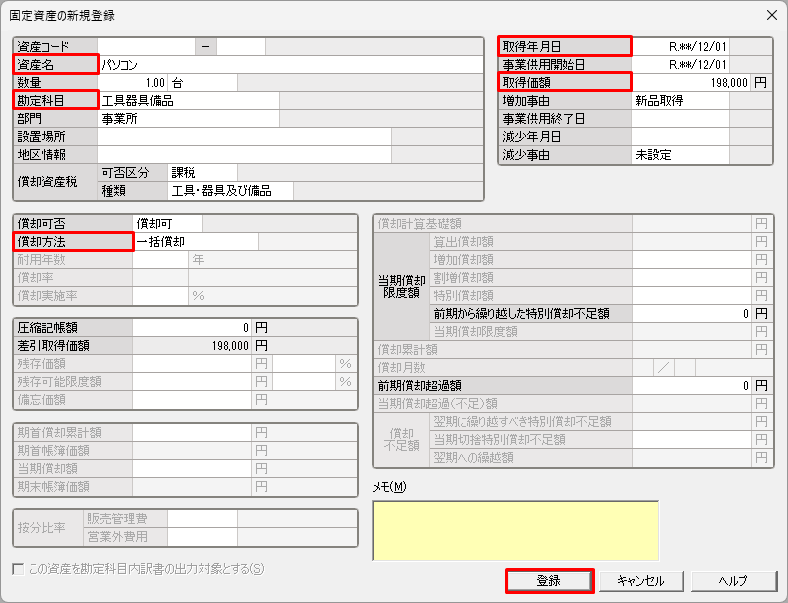Click the 取得年月日 date field

tap(681, 46)
